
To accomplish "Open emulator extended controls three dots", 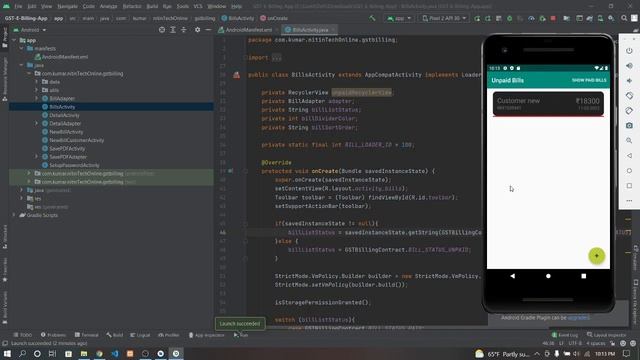I will click(x=629, y=200).
